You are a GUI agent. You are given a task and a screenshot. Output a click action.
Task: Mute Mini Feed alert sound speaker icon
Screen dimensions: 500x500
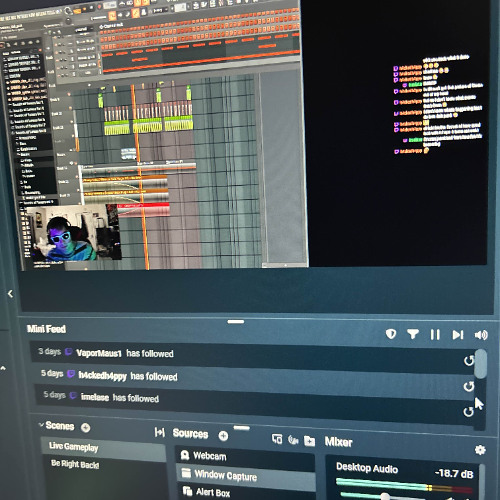point(481,335)
